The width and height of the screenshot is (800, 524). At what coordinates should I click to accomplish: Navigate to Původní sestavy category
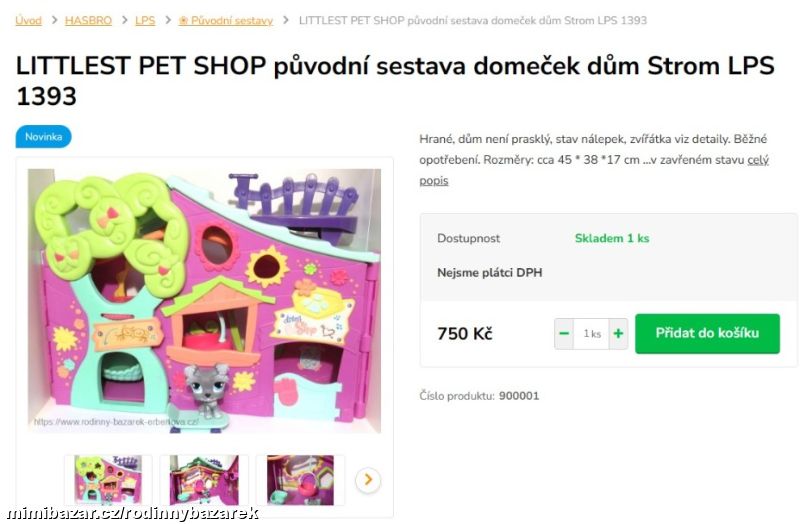pos(226,20)
